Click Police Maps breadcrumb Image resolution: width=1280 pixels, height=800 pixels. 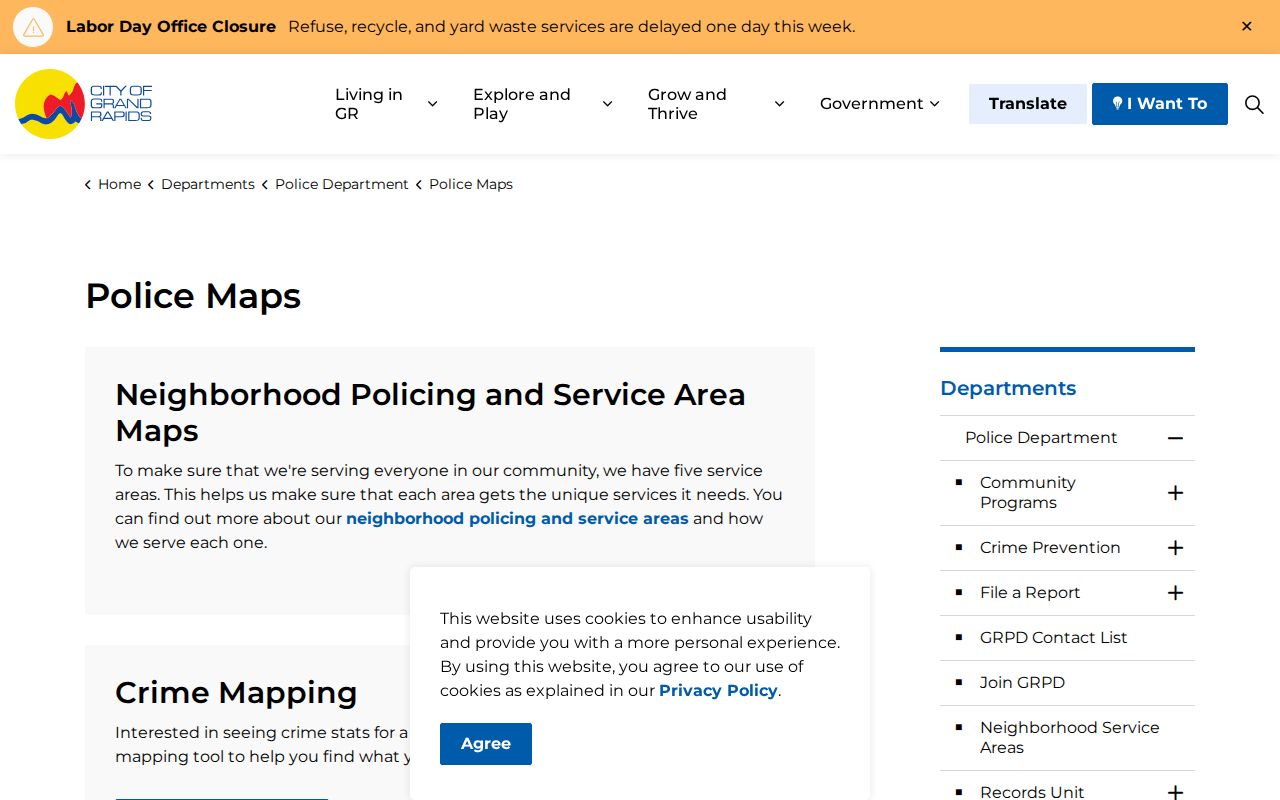pos(471,184)
